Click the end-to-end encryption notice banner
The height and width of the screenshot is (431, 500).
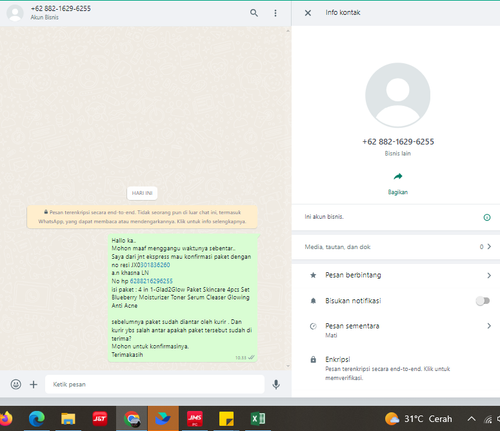(x=142, y=217)
